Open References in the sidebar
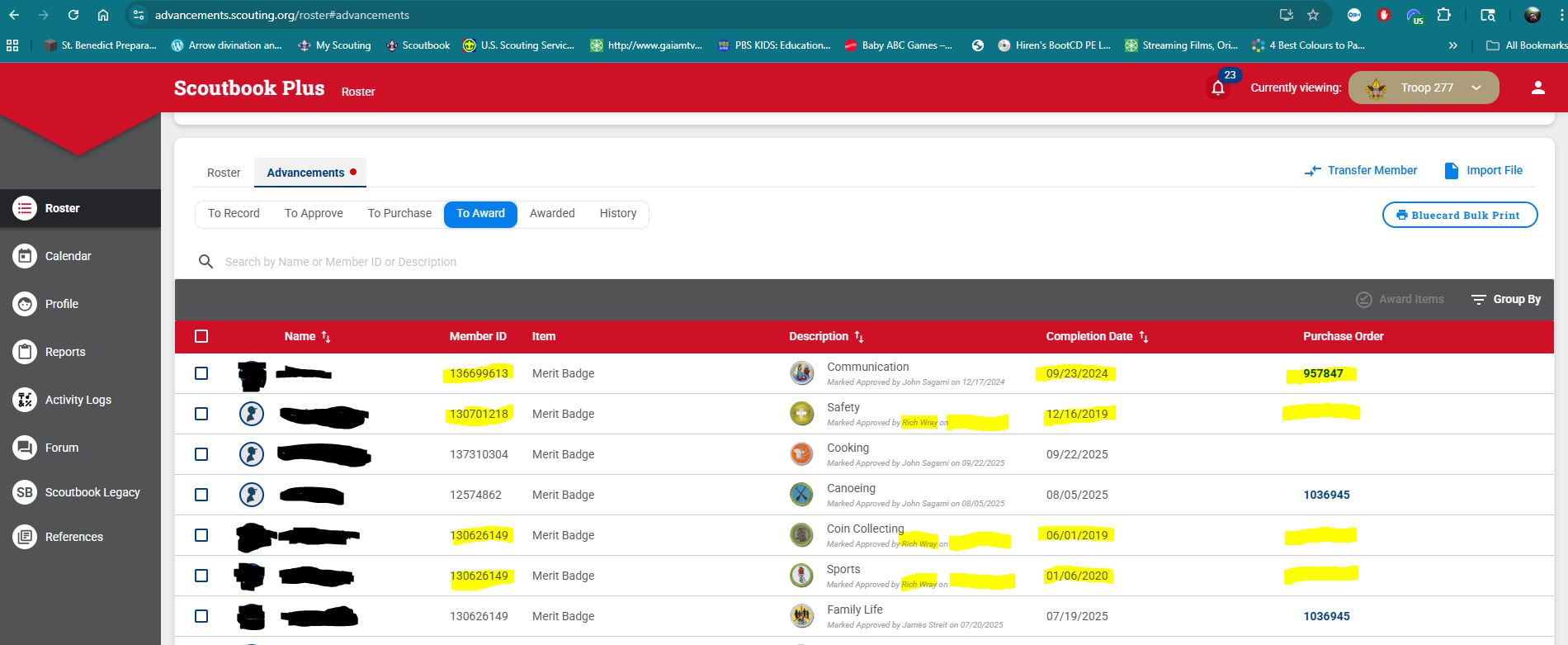This screenshot has height=645, width=1568. 80,537
